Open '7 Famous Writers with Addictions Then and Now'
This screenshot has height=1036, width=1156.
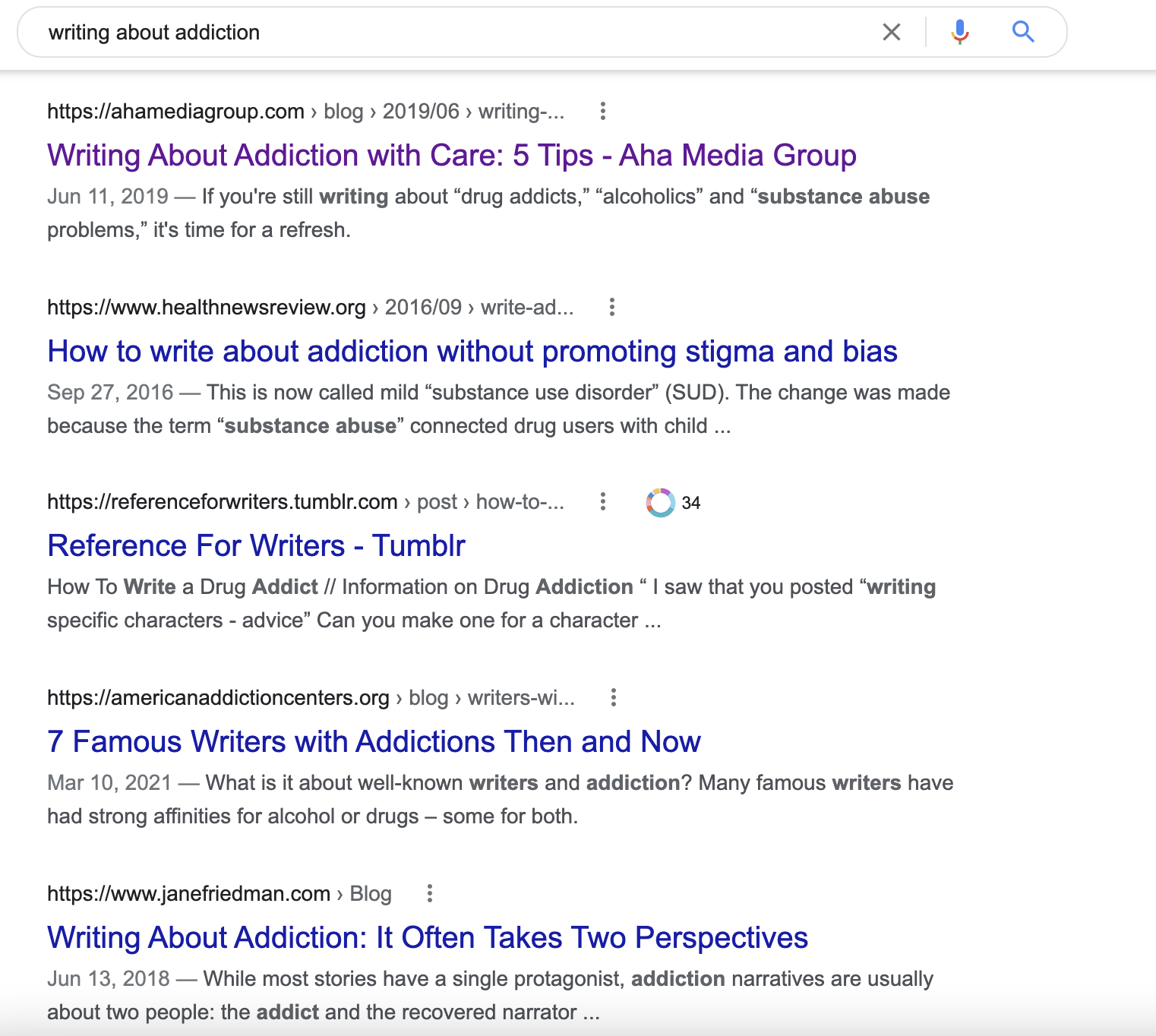pos(374,741)
